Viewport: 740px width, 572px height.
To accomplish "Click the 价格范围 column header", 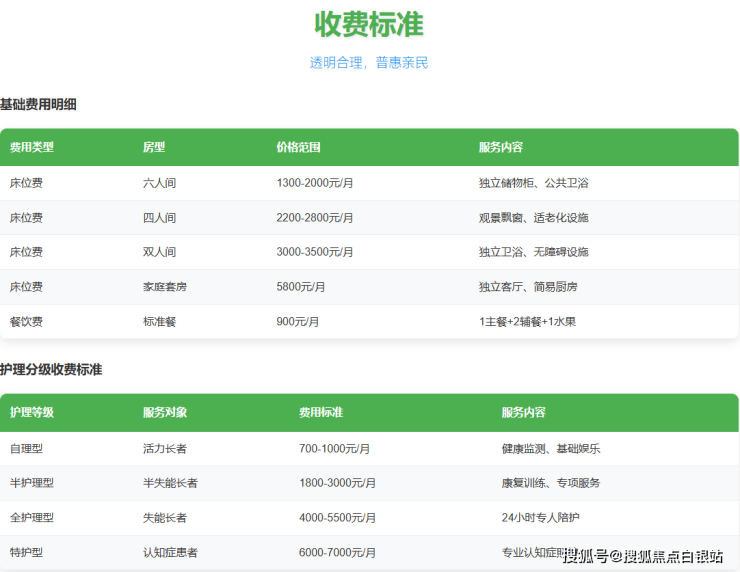I will 298,147.
